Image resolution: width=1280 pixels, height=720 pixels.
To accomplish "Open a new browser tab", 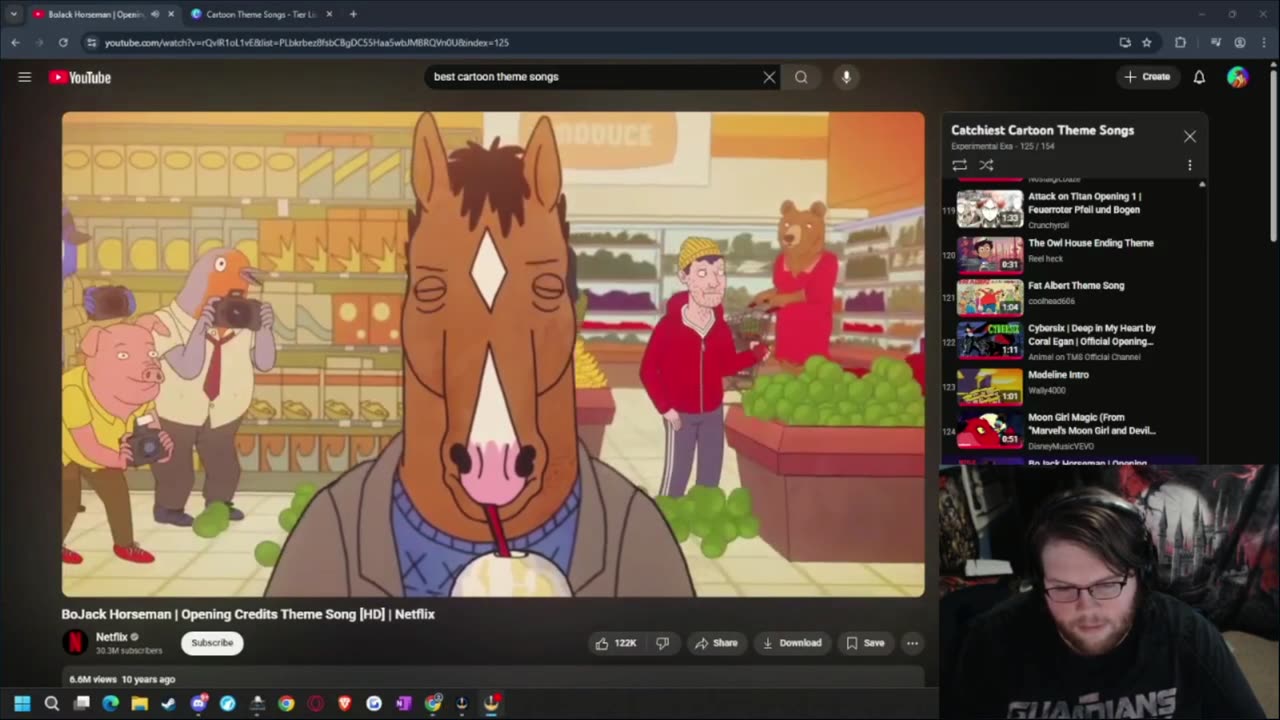I will click(x=353, y=14).
